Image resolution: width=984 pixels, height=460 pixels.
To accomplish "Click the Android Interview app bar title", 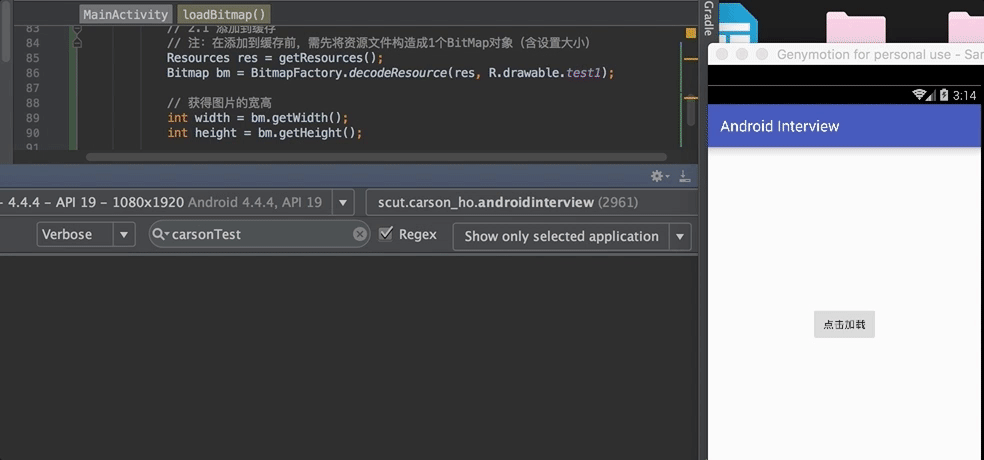I will (779, 126).
